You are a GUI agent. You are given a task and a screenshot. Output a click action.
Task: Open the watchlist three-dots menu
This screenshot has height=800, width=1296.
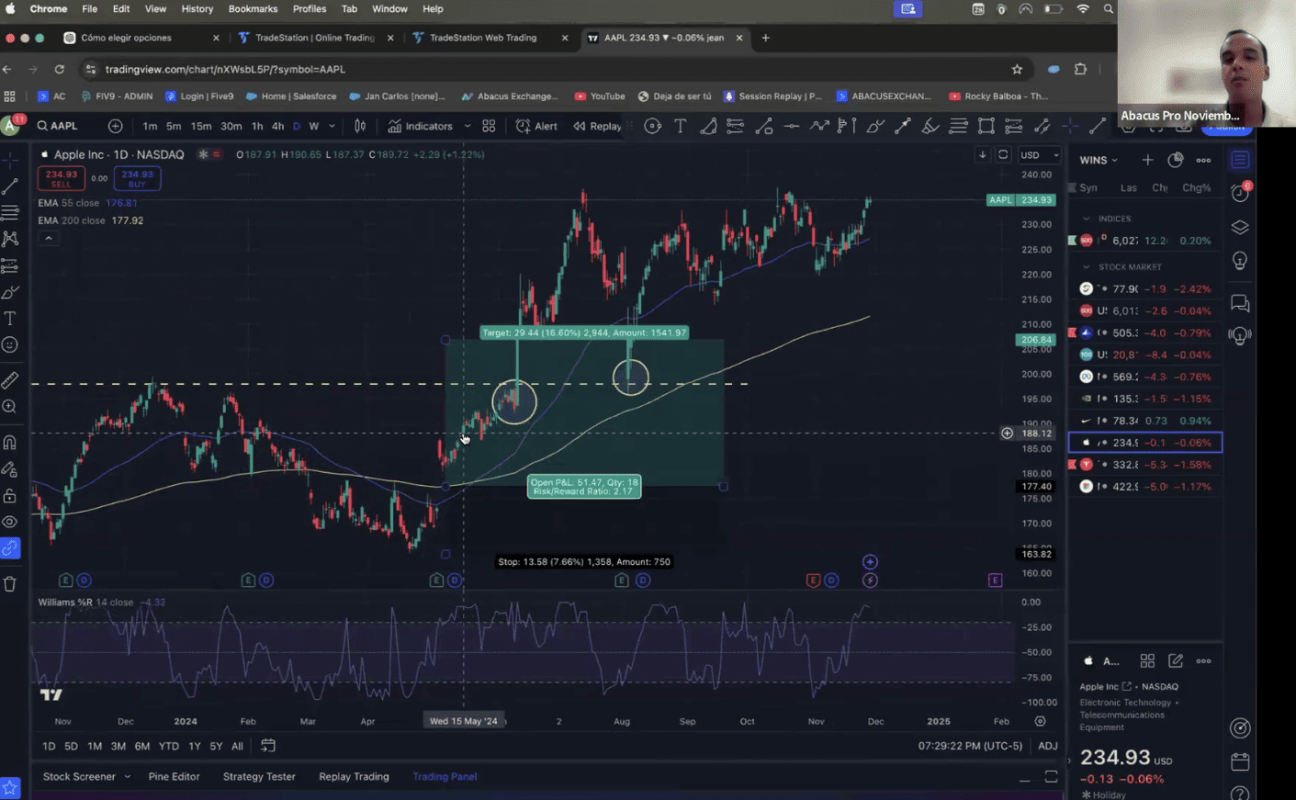point(1203,160)
